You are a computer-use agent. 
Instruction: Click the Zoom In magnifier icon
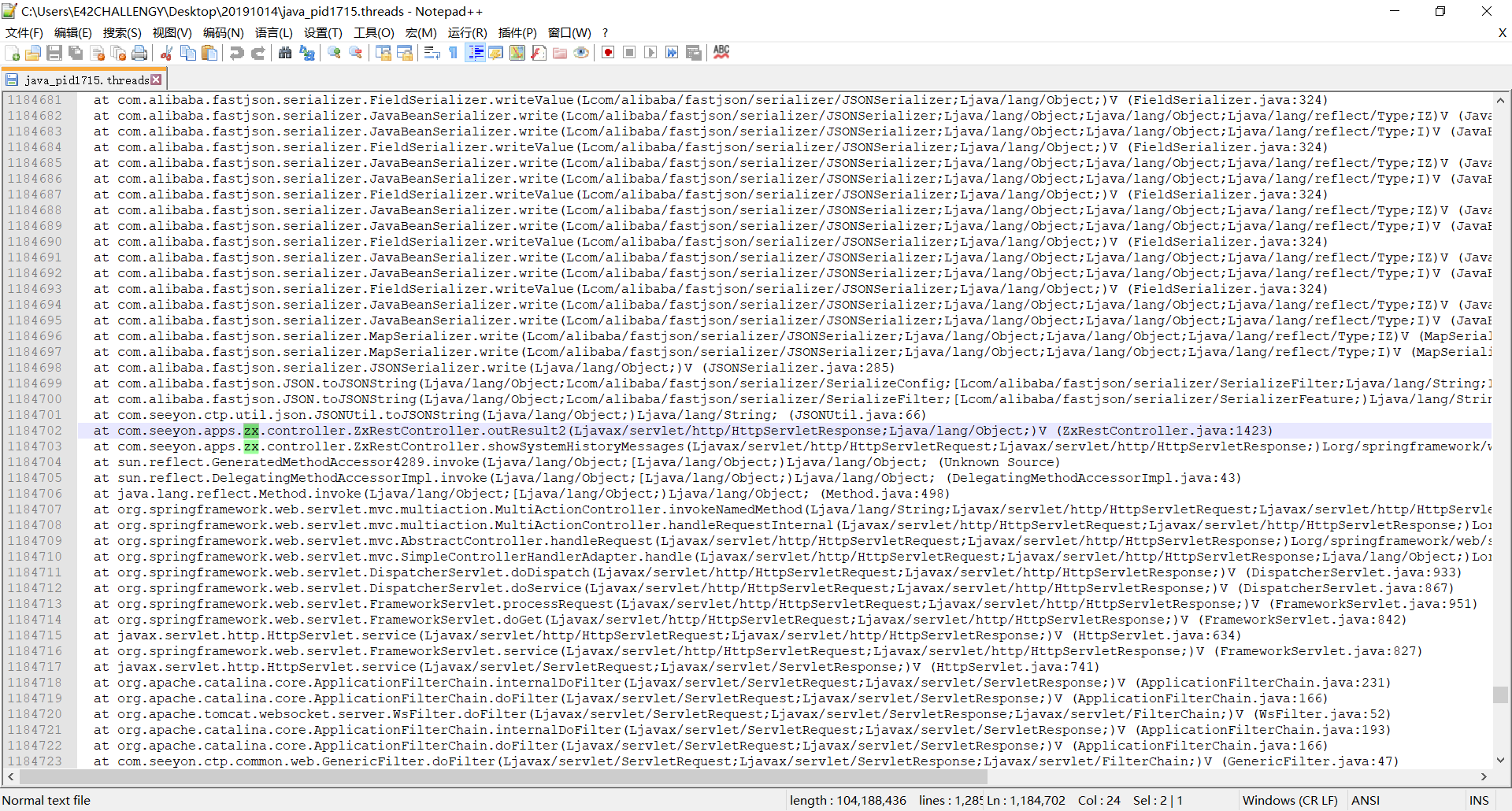335,53
